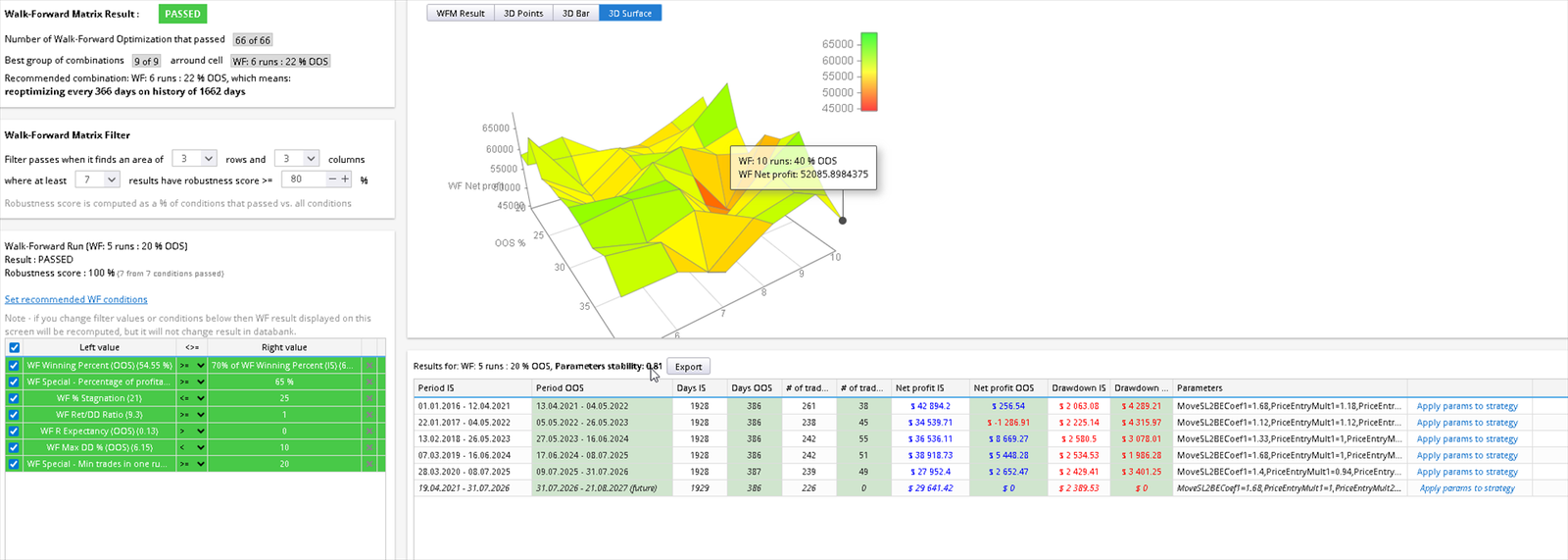Remove the WF % Stagnation condition
This screenshot has width=1568, height=560.
click(x=369, y=398)
